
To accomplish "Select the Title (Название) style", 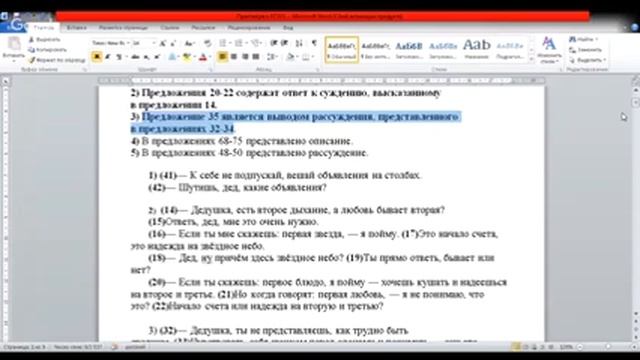I will click(476, 50).
